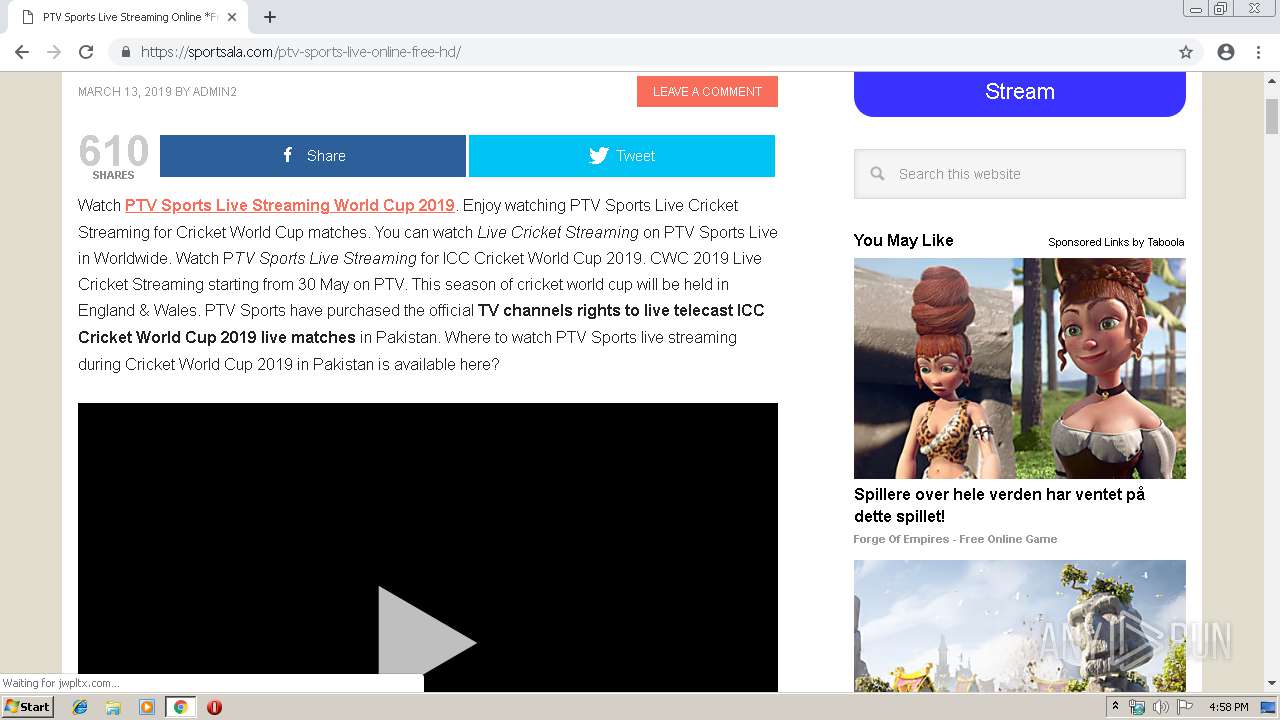
Task: Click the vertical scrollbar thumb
Action: [1271, 116]
